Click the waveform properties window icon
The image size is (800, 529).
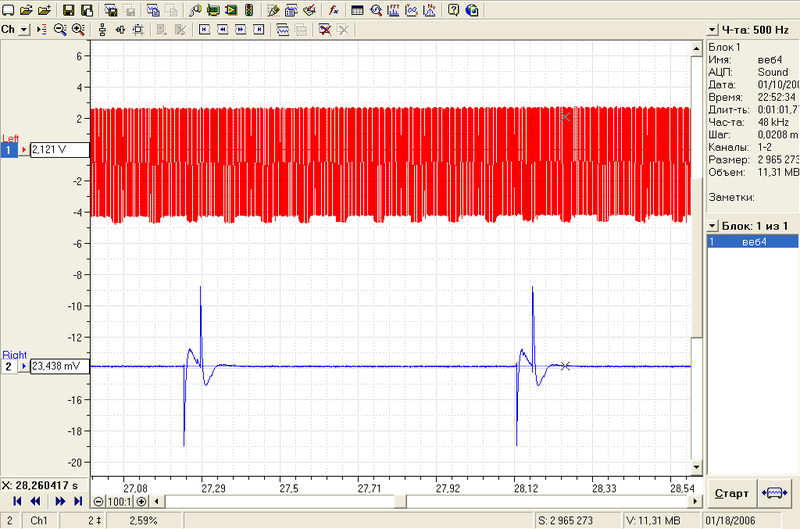(291, 10)
